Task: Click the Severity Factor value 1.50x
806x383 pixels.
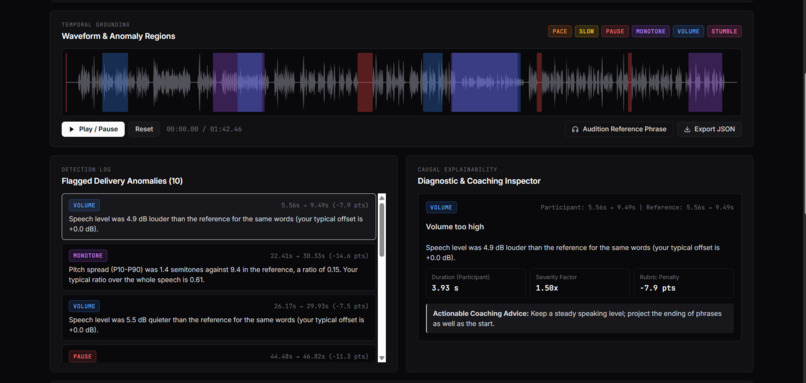Action: pyautogui.click(x=548, y=288)
